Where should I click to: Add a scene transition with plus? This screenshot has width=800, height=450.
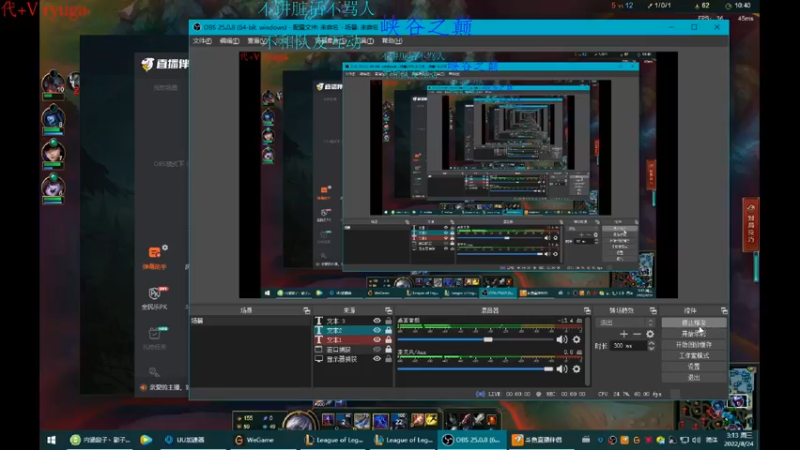click(623, 334)
